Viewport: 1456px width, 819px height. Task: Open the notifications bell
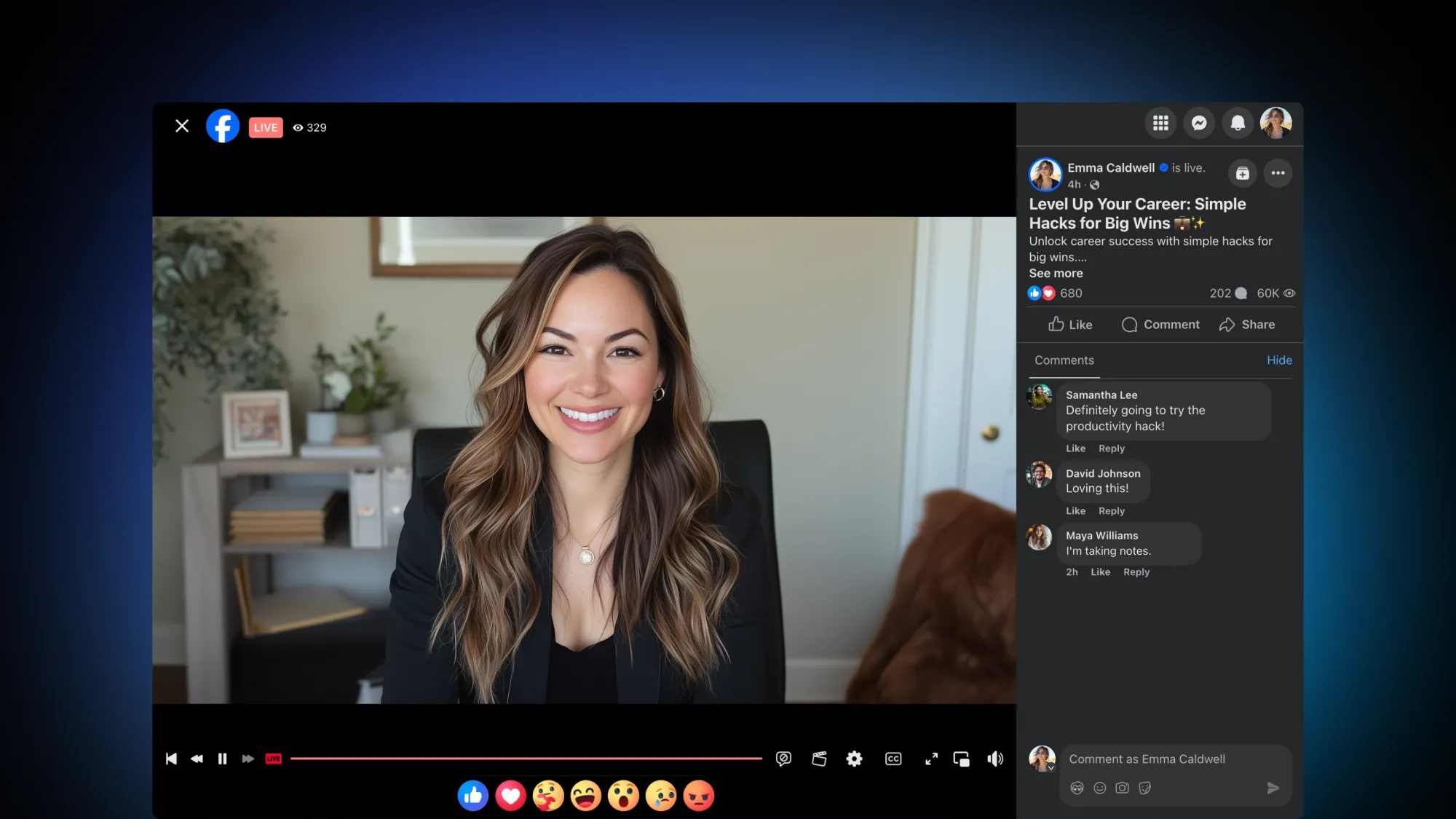1238,123
